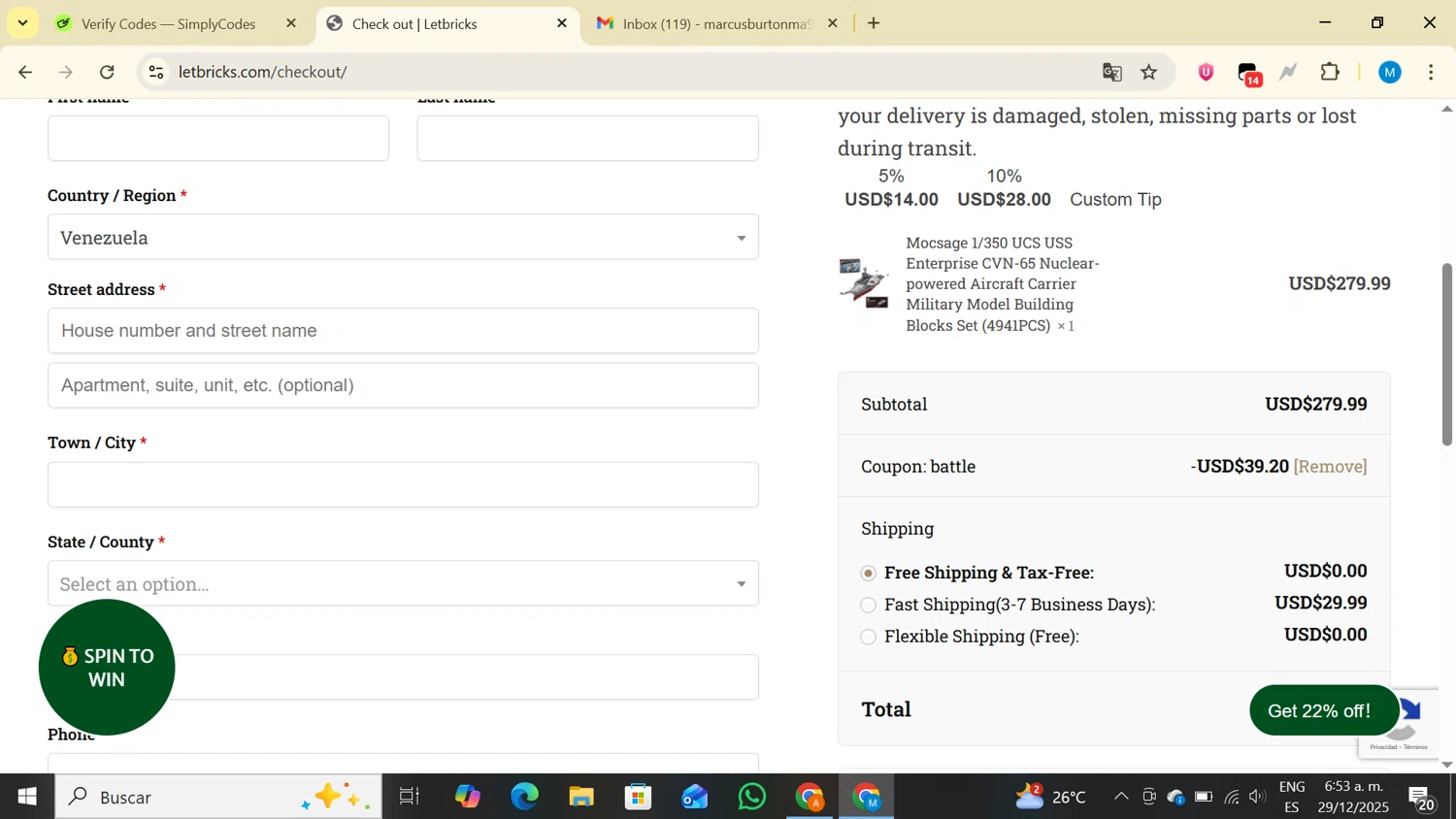The width and height of the screenshot is (1456, 819).
Task: Choose Custom Tip option
Action: point(1115,199)
